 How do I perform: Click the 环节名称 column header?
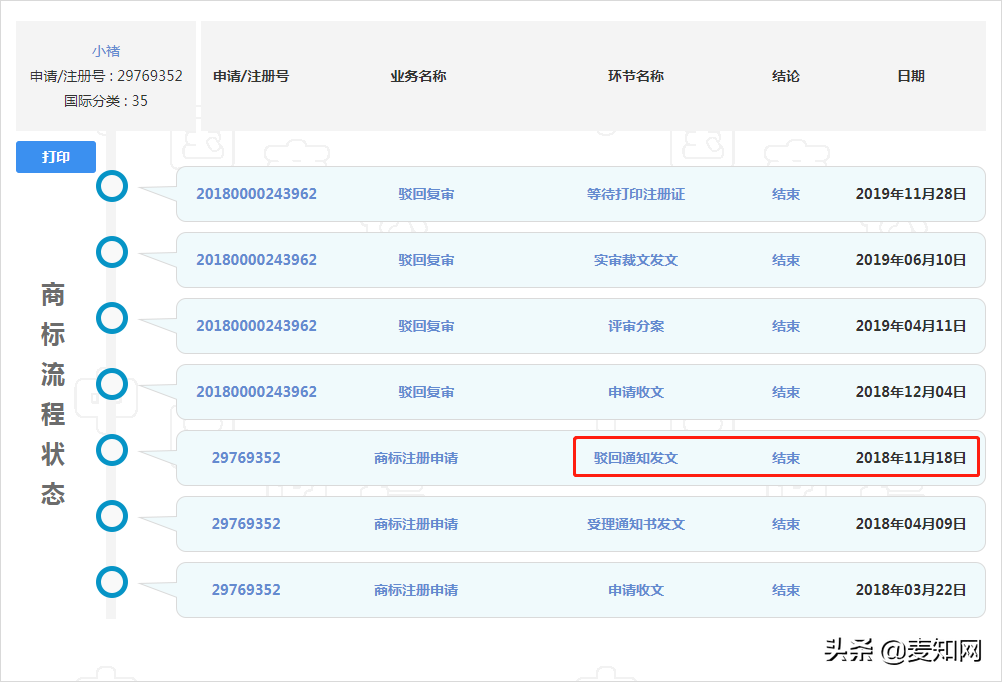coord(635,76)
